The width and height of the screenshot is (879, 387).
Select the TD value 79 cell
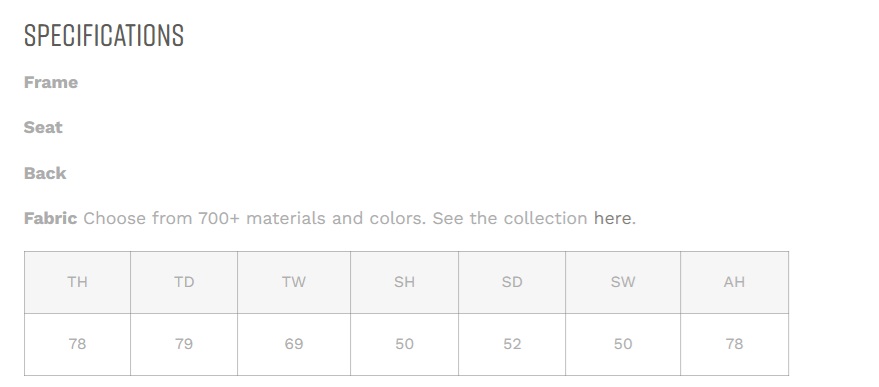click(x=184, y=344)
